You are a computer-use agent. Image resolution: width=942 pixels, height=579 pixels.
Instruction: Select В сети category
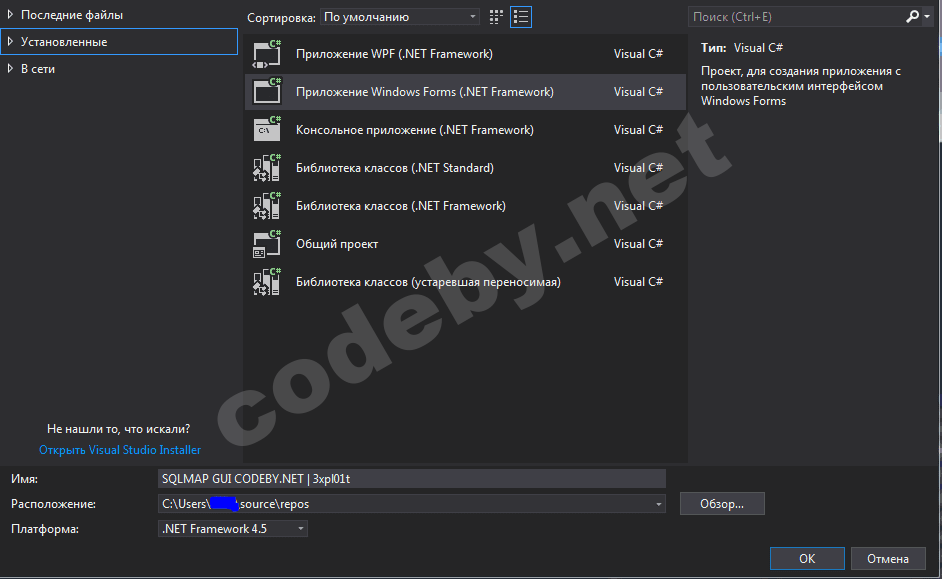click(38, 68)
